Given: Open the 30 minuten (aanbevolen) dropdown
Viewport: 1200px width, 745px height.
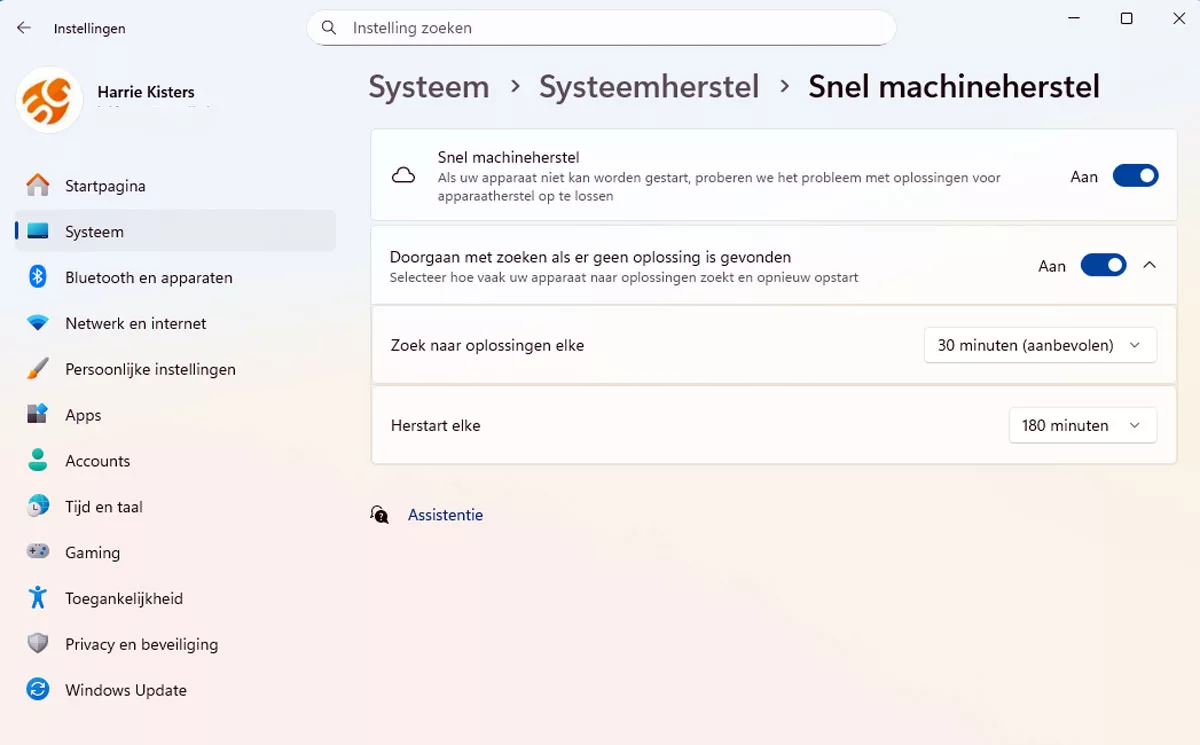Looking at the screenshot, I should pos(1040,345).
